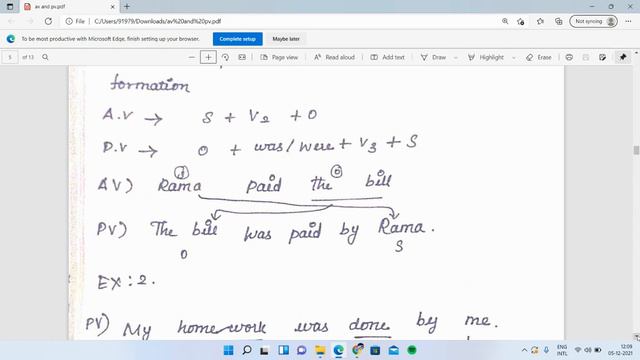The width and height of the screenshot is (640, 360).
Task: Search within the PDF document
Action: [x=45, y=57]
